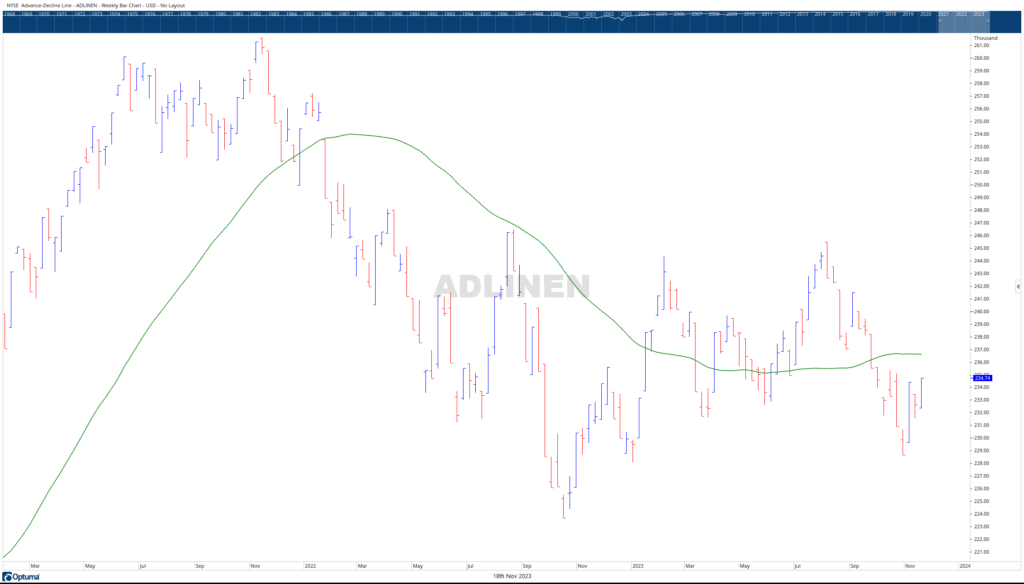The width and height of the screenshot is (1024, 584).
Task: Click the 2024 label on the date axis
Action: (x=964, y=566)
